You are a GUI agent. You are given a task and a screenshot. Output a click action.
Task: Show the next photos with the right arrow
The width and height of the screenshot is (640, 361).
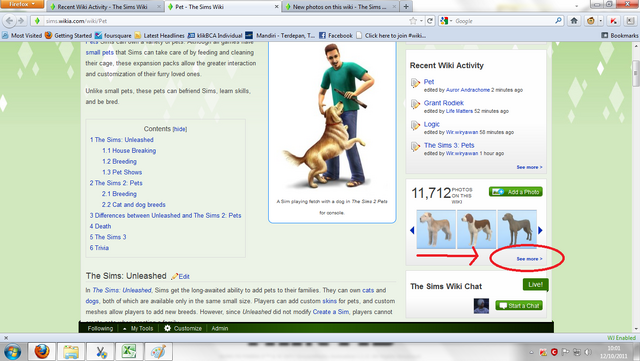click(x=540, y=230)
